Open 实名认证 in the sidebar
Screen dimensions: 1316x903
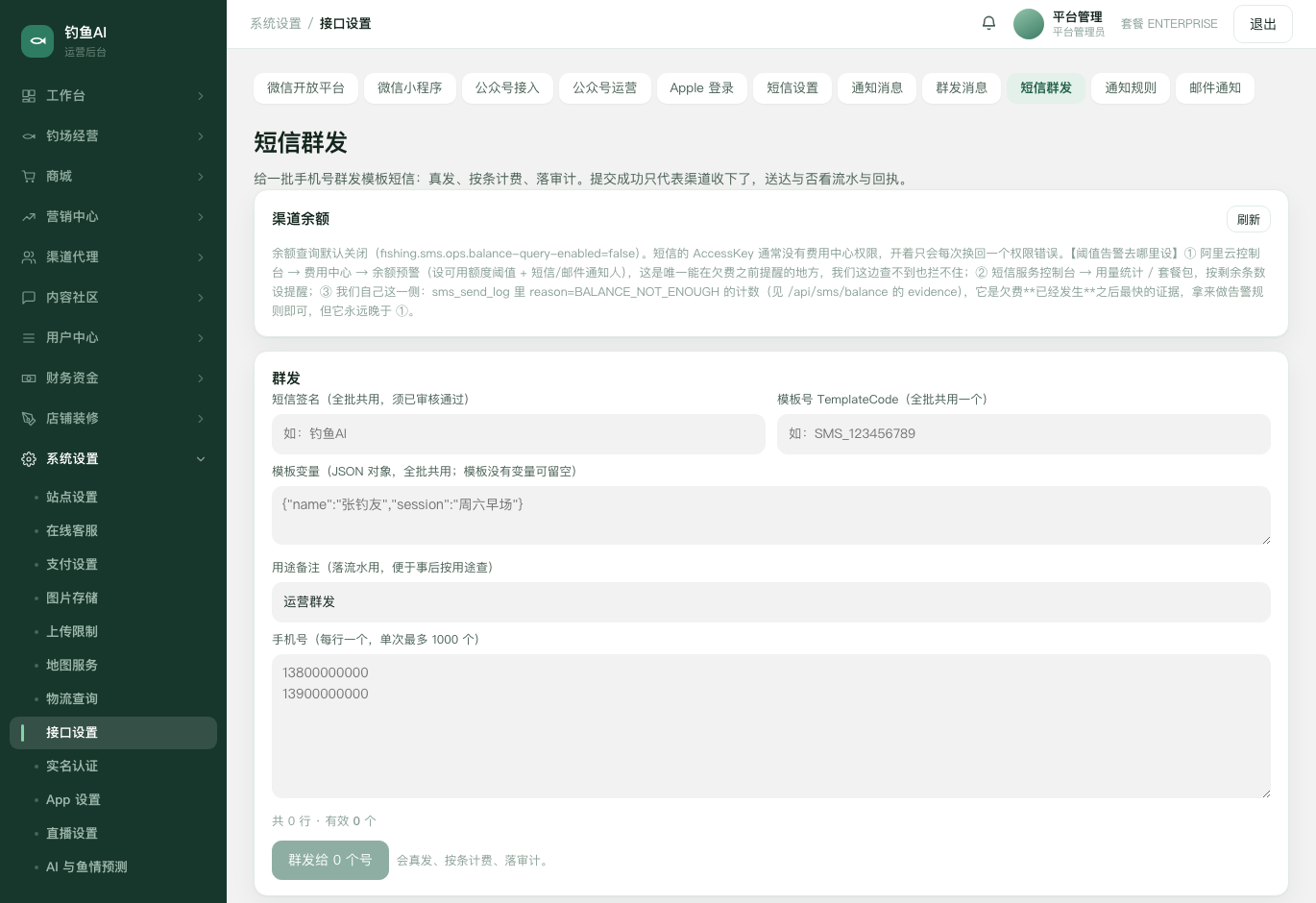click(x=113, y=767)
